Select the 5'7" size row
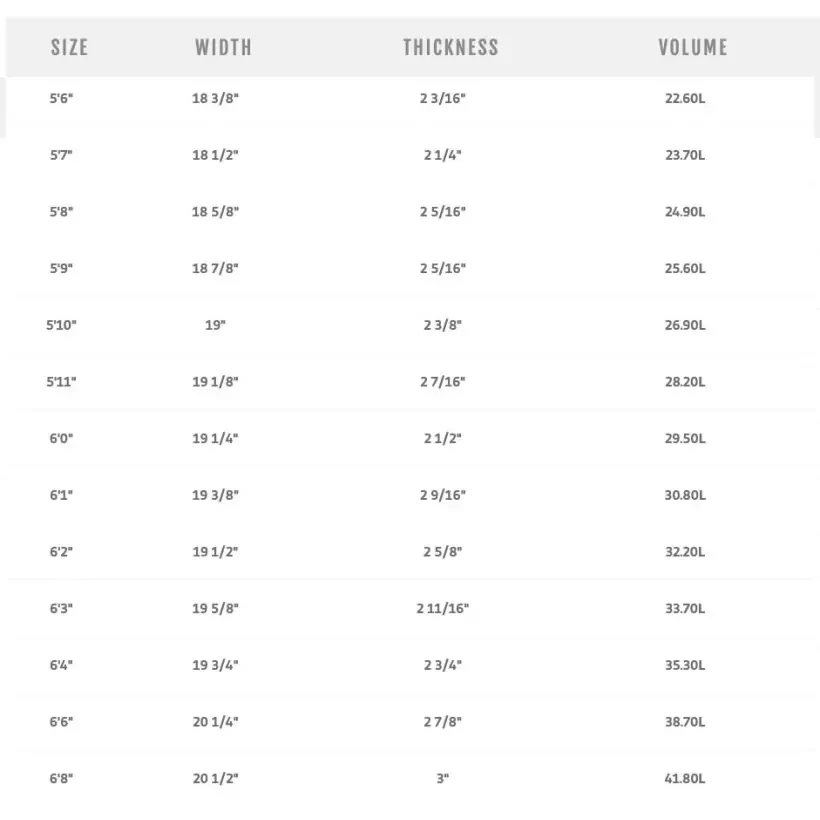The height and width of the screenshot is (820, 820). pyautogui.click(x=62, y=155)
